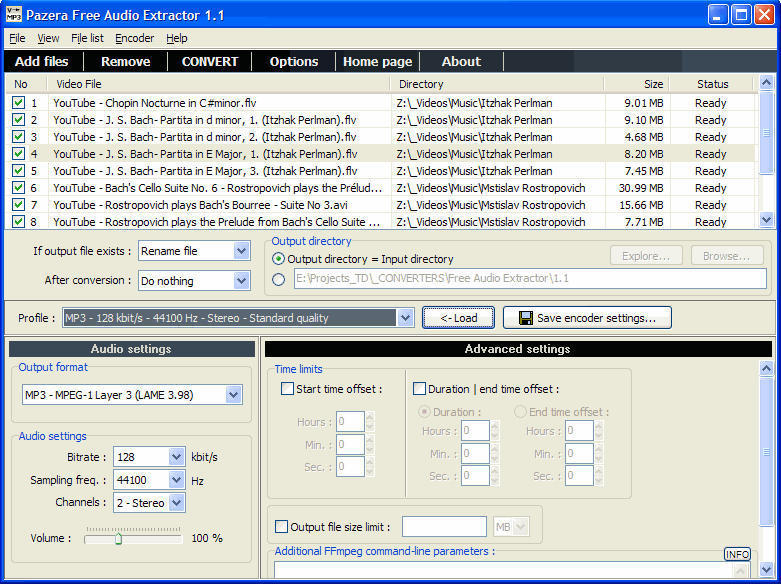Image resolution: width=781 pixels, height=586 pixels.
Task: Expand the Profile dropdown
Action: point(405,318)
